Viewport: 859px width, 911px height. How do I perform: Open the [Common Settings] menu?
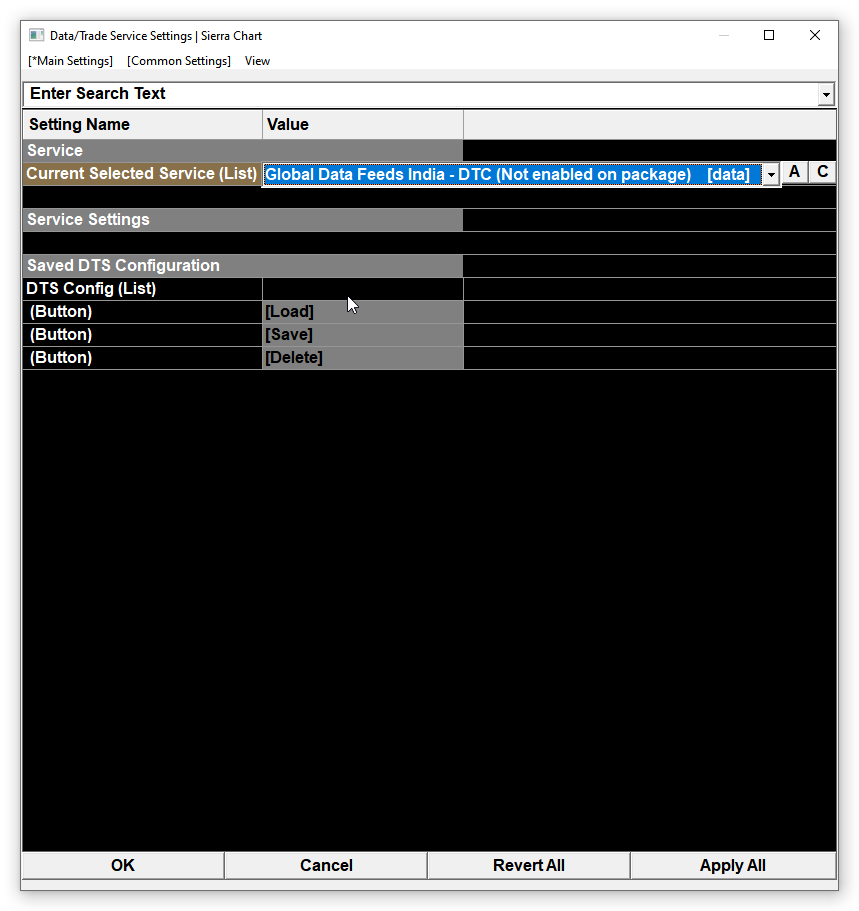click(x=179, y=61)
